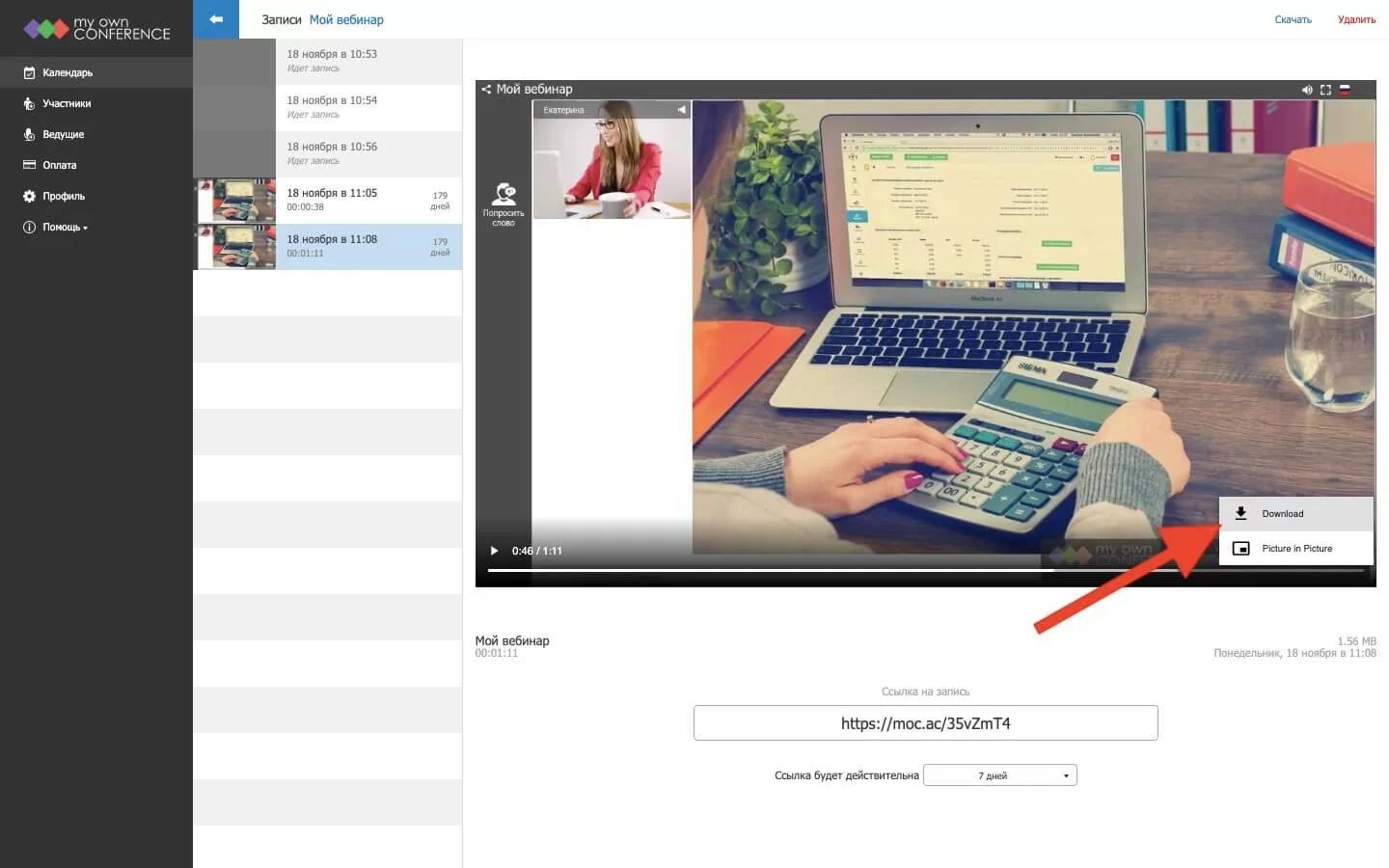The height and width of the screenshot is (868, 1389).
Task: Open Оплата payment page
Action: click(59, 166)
